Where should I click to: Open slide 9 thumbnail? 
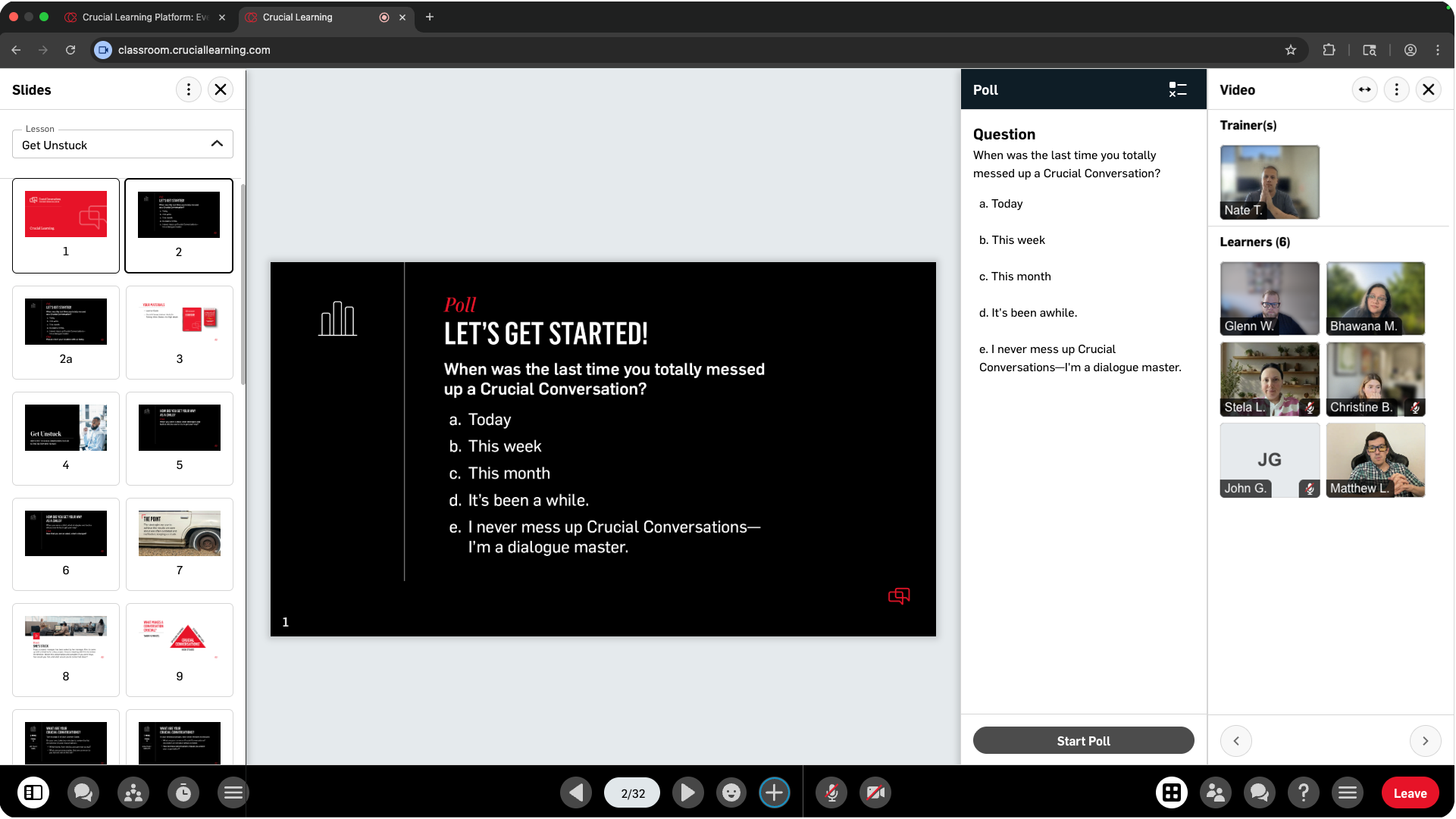pyautogui.click(x=180, y=650)
